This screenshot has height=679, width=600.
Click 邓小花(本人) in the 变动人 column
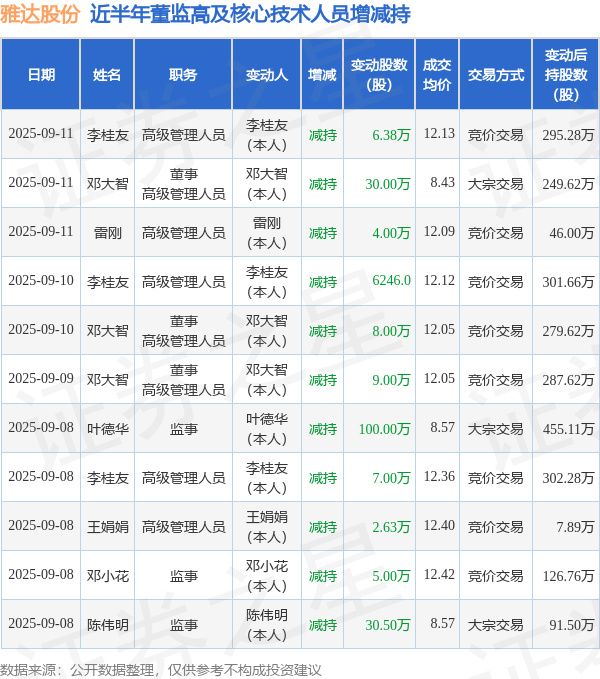pyautogui.click(x=267, y=576)
